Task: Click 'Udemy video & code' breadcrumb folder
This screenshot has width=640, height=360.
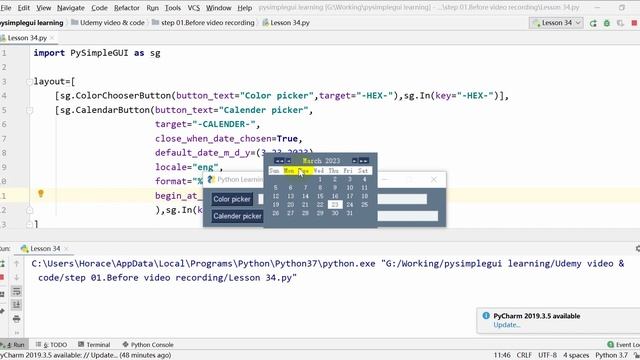Action: point(108,23)
